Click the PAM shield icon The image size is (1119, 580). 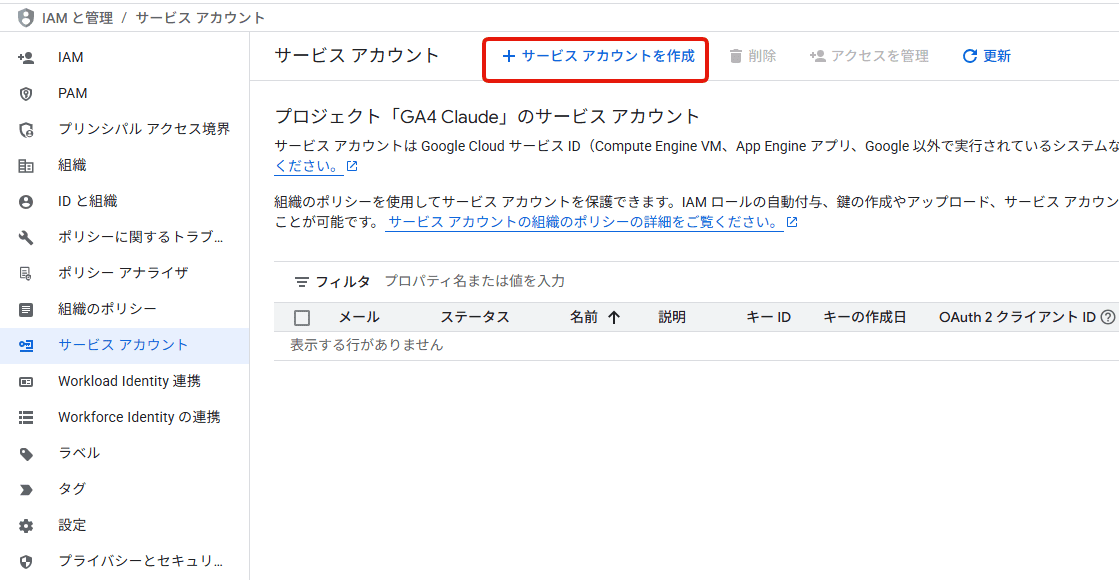coord(26,93)
